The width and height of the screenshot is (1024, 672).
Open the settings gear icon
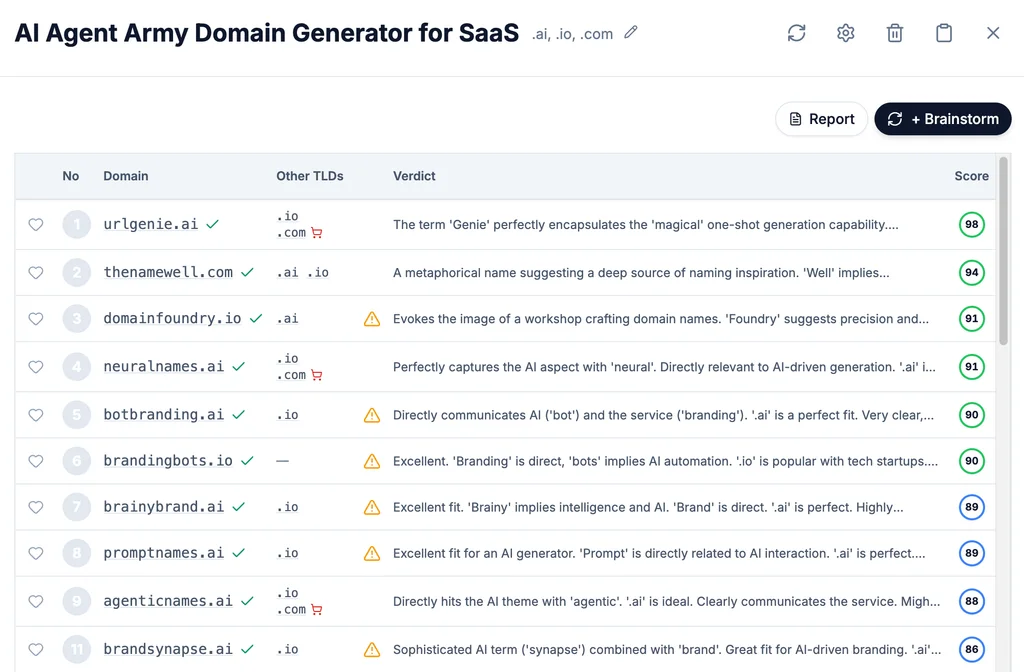[x=845, y=32]
